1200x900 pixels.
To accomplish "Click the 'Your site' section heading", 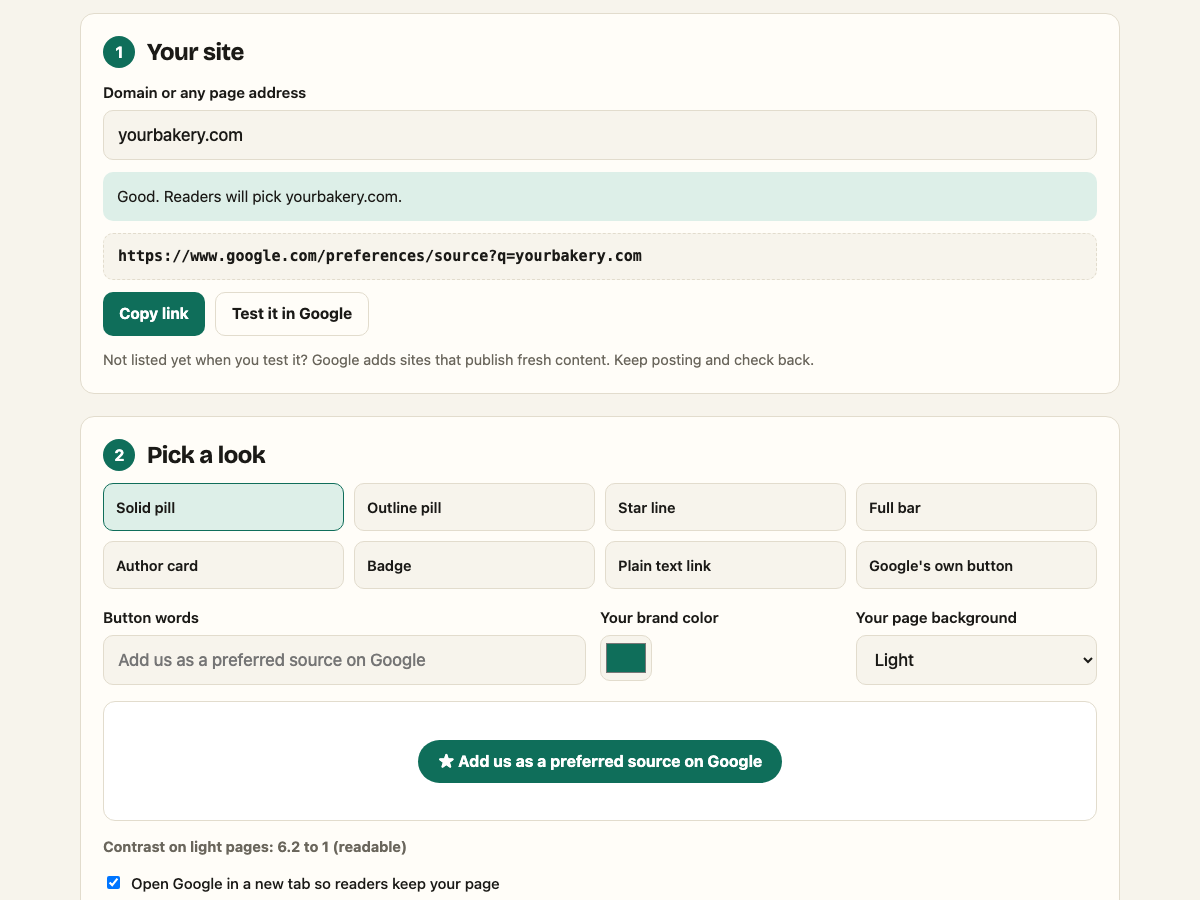I will pyautogui.click(x=195, y=52).
